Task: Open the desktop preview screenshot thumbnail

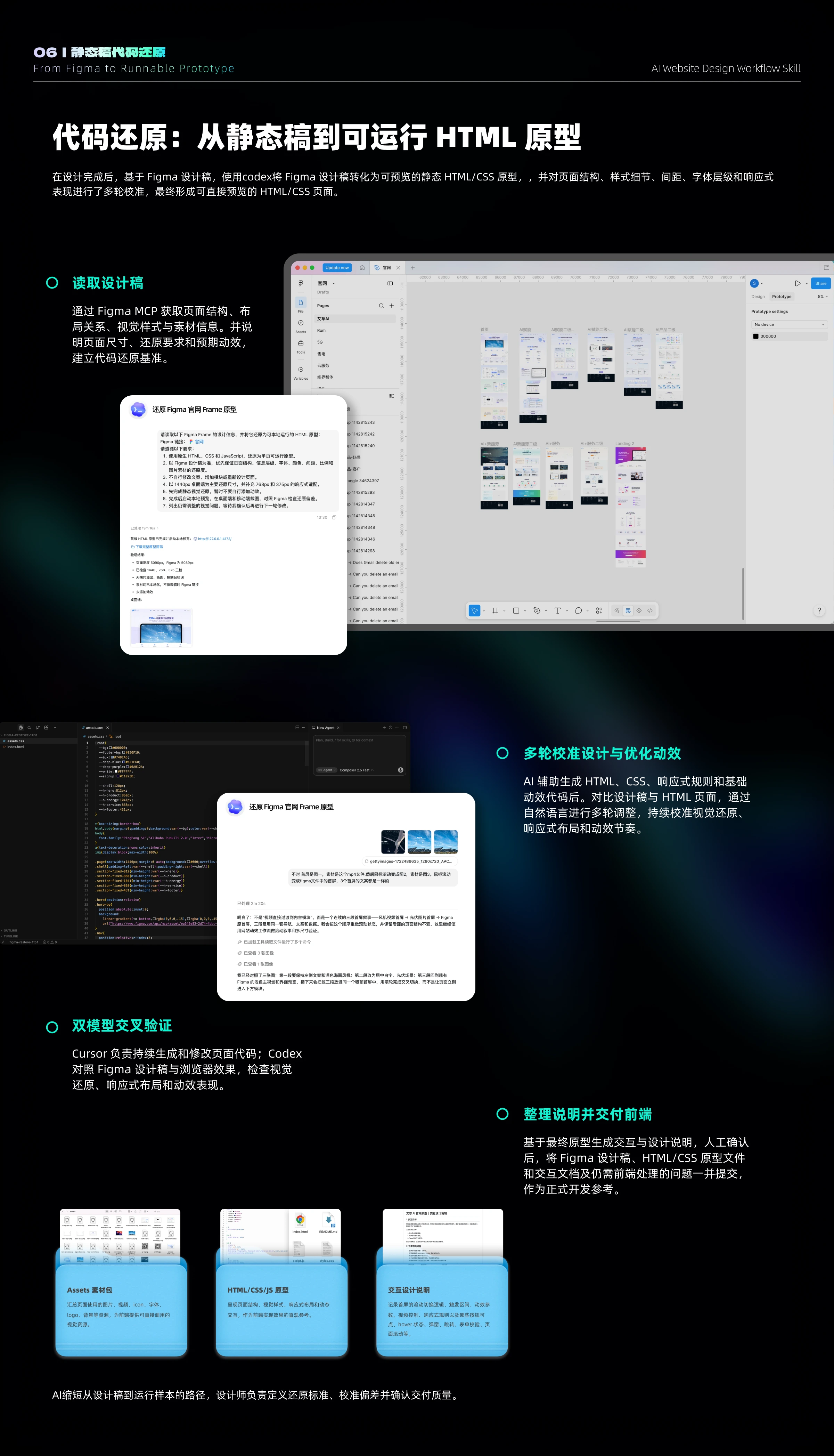Action: click(x=162, y=628)
